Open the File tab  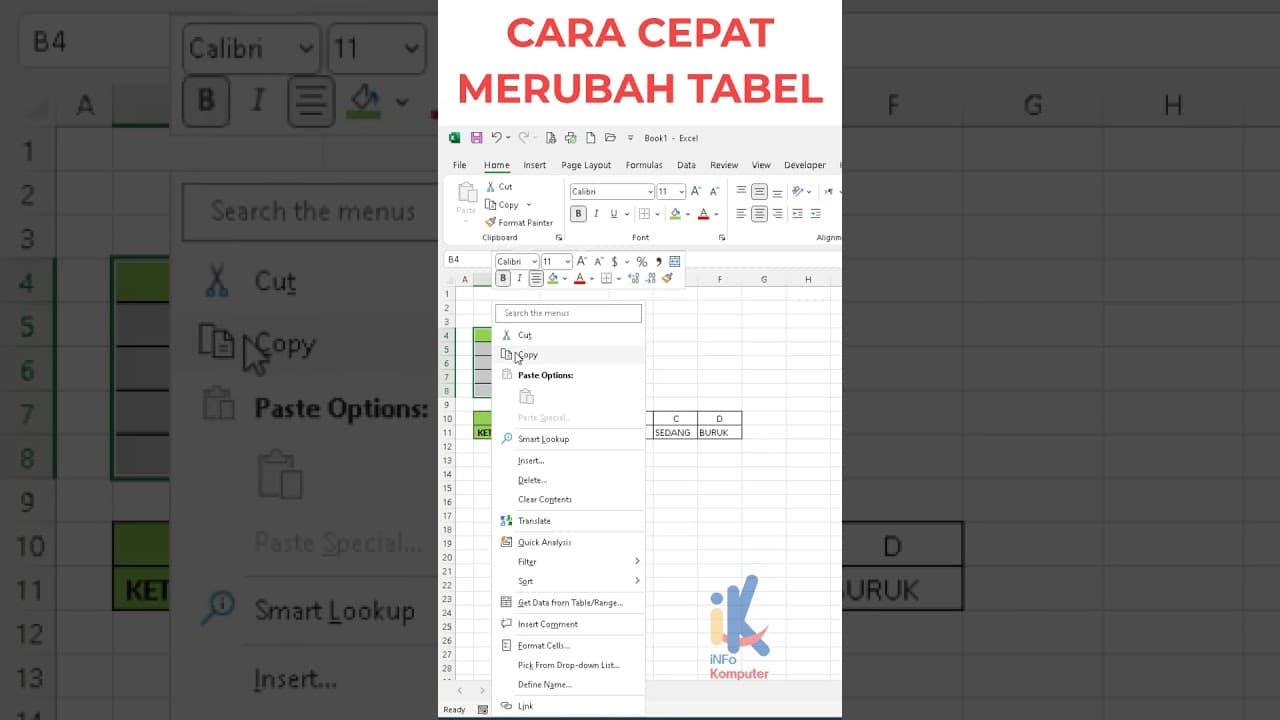point(459,165)
